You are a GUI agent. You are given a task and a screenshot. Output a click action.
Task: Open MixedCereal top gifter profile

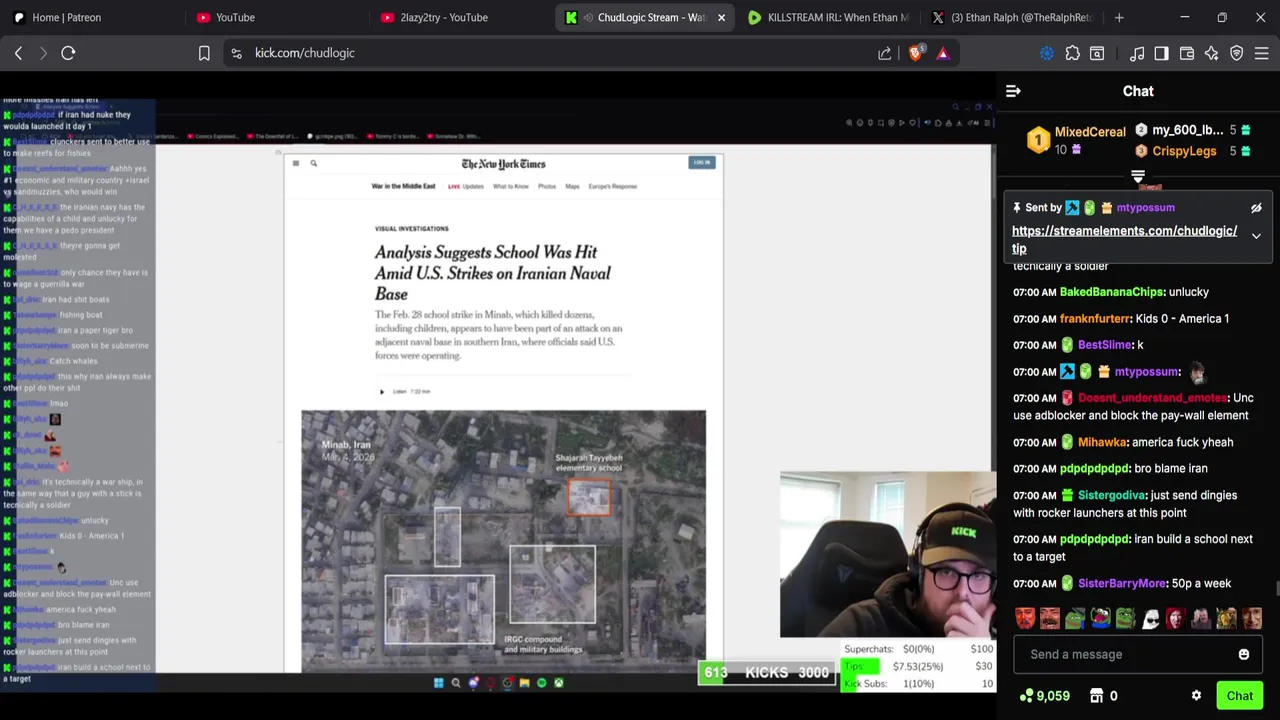pos(1090,132)
